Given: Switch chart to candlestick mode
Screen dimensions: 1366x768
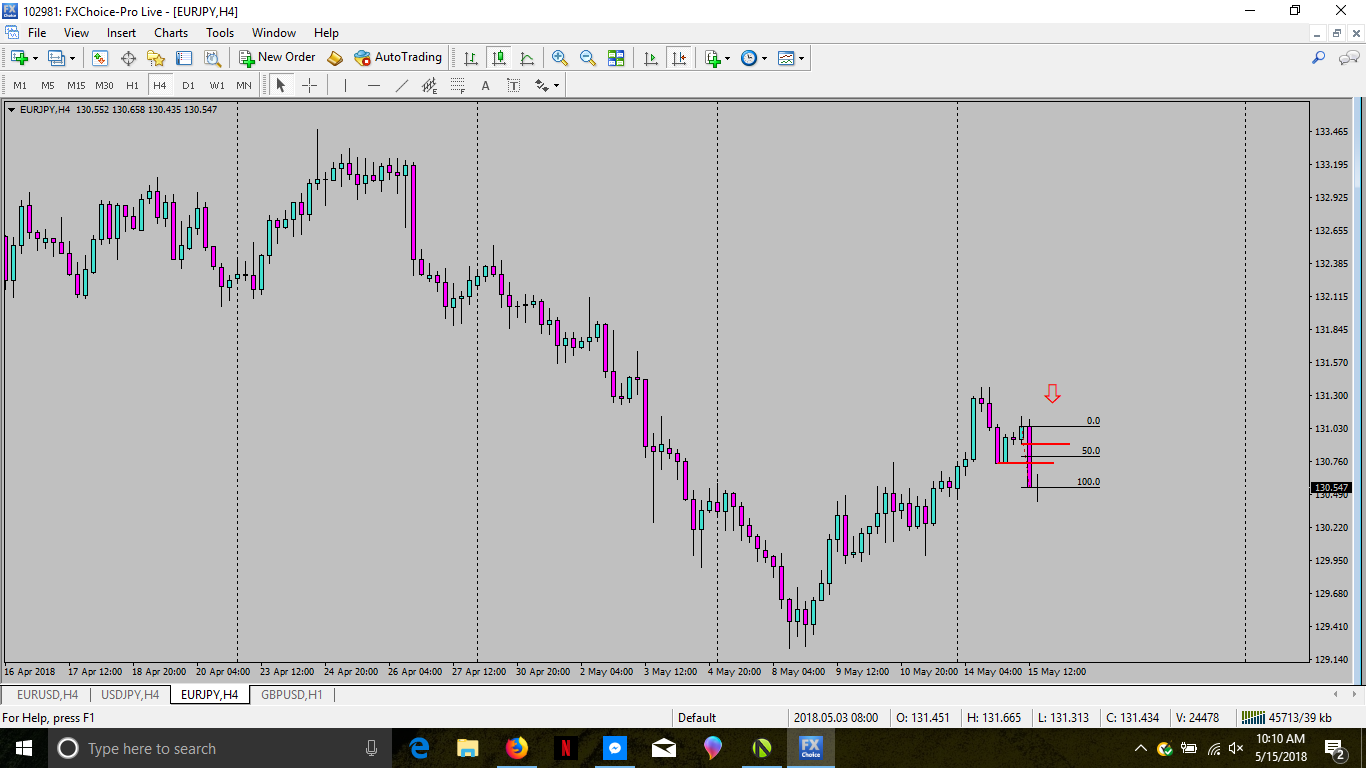Looking at the screenshot, I should (498, 58).
